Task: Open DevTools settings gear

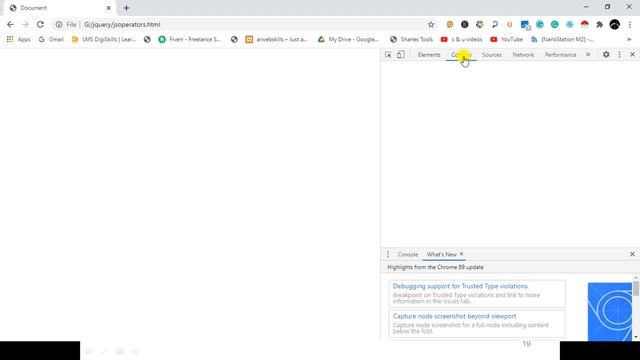Action: [606, 54]
